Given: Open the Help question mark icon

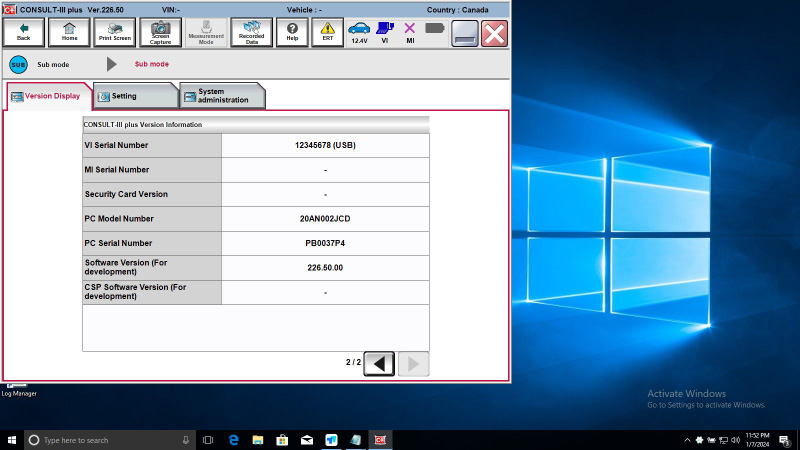Looking at the screenshot, I should [292, 33].
